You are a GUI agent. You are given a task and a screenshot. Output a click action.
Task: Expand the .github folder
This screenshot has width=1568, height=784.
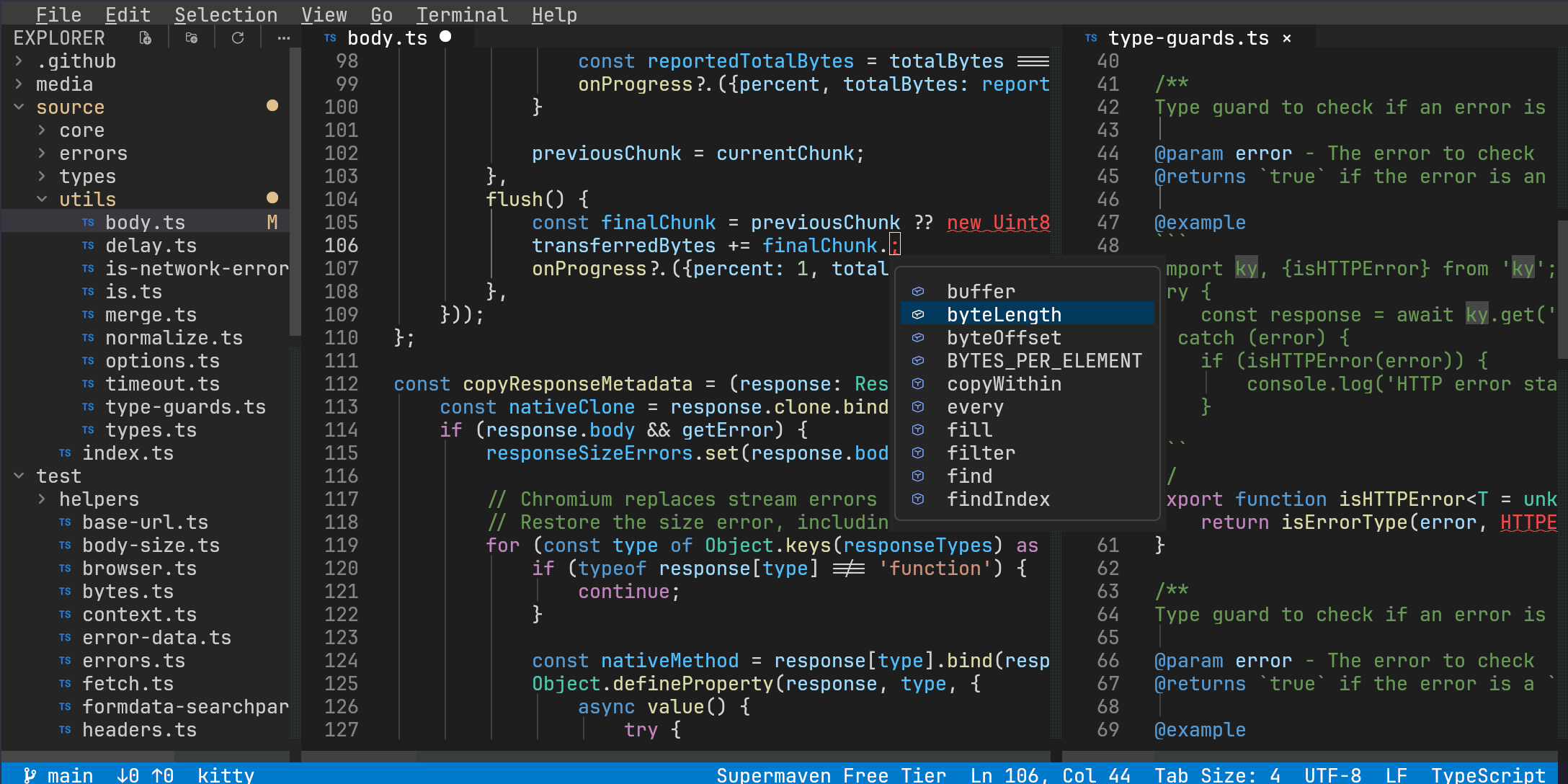click(19, 61)
